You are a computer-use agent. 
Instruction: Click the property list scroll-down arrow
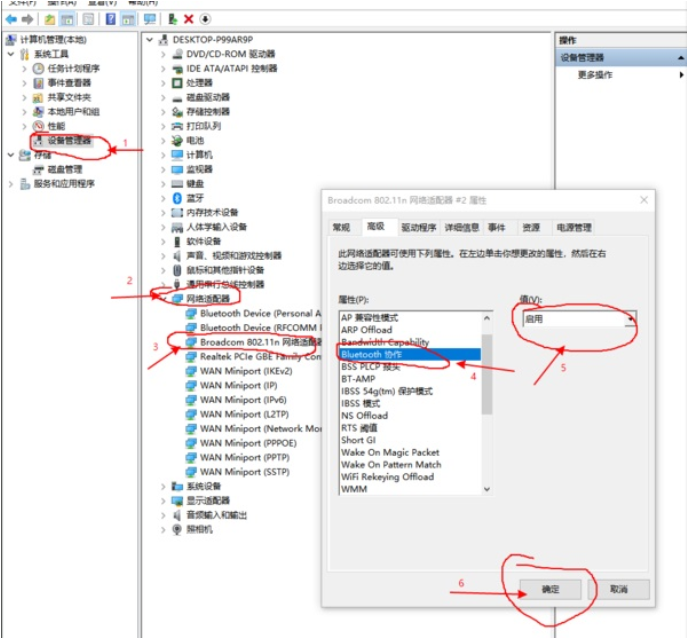click(487, 489)
